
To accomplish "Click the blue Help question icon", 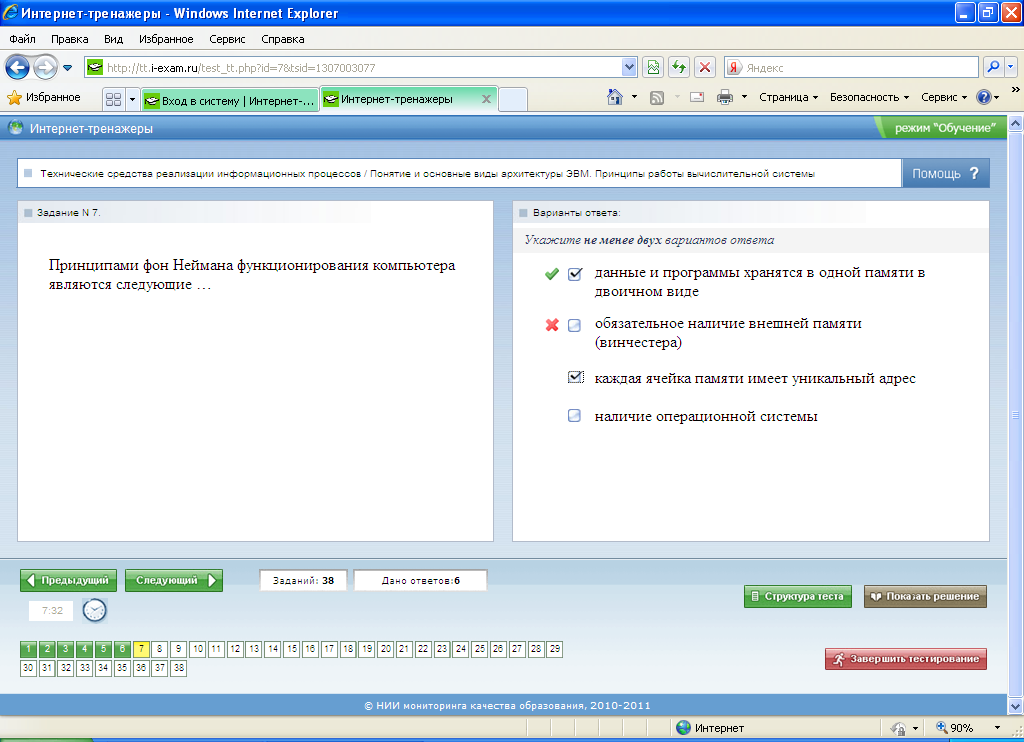I will click(984, 97).
